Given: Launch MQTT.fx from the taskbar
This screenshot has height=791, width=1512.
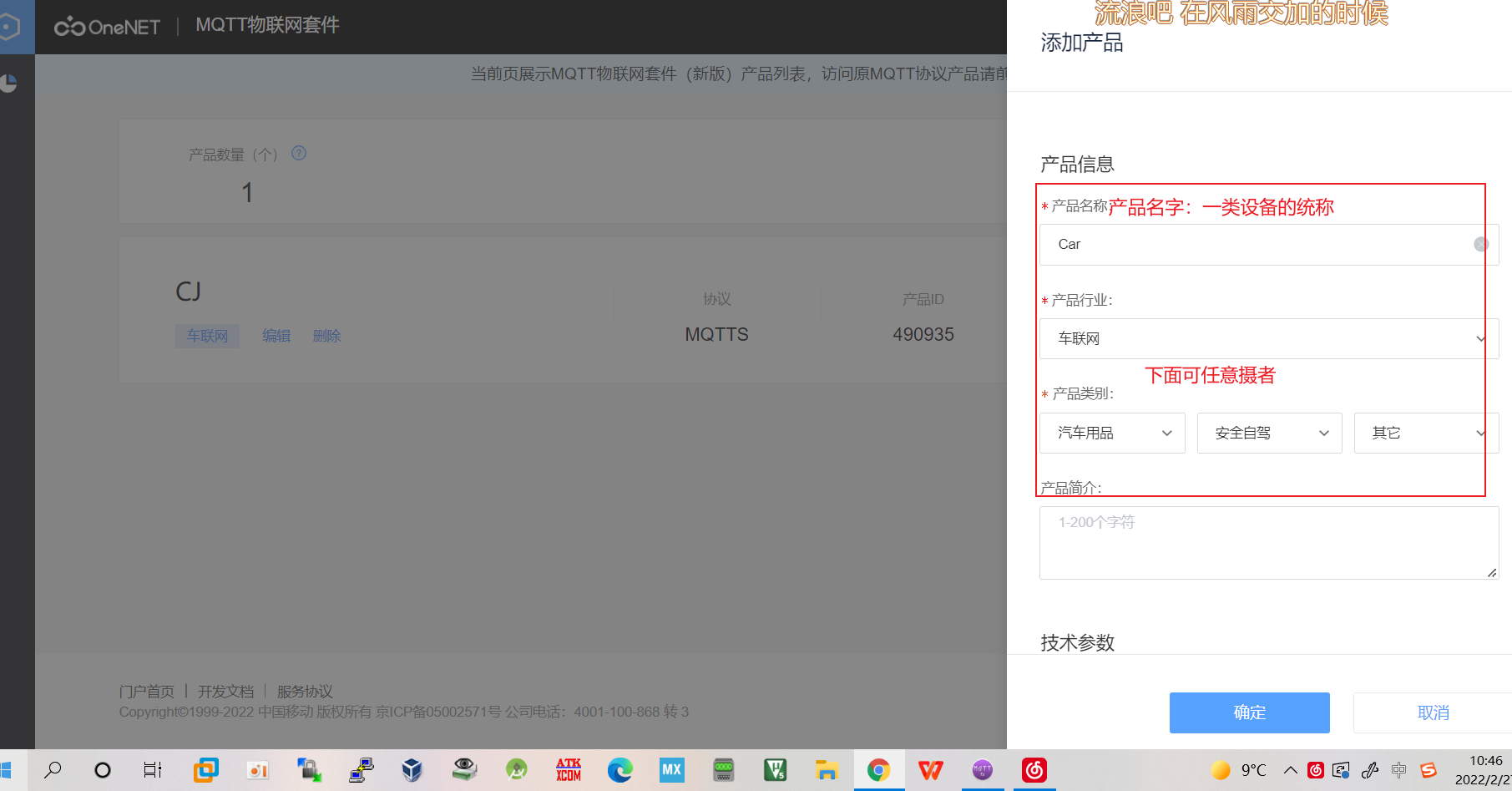Looking at the screenshot, I should [x=982, y=769].
